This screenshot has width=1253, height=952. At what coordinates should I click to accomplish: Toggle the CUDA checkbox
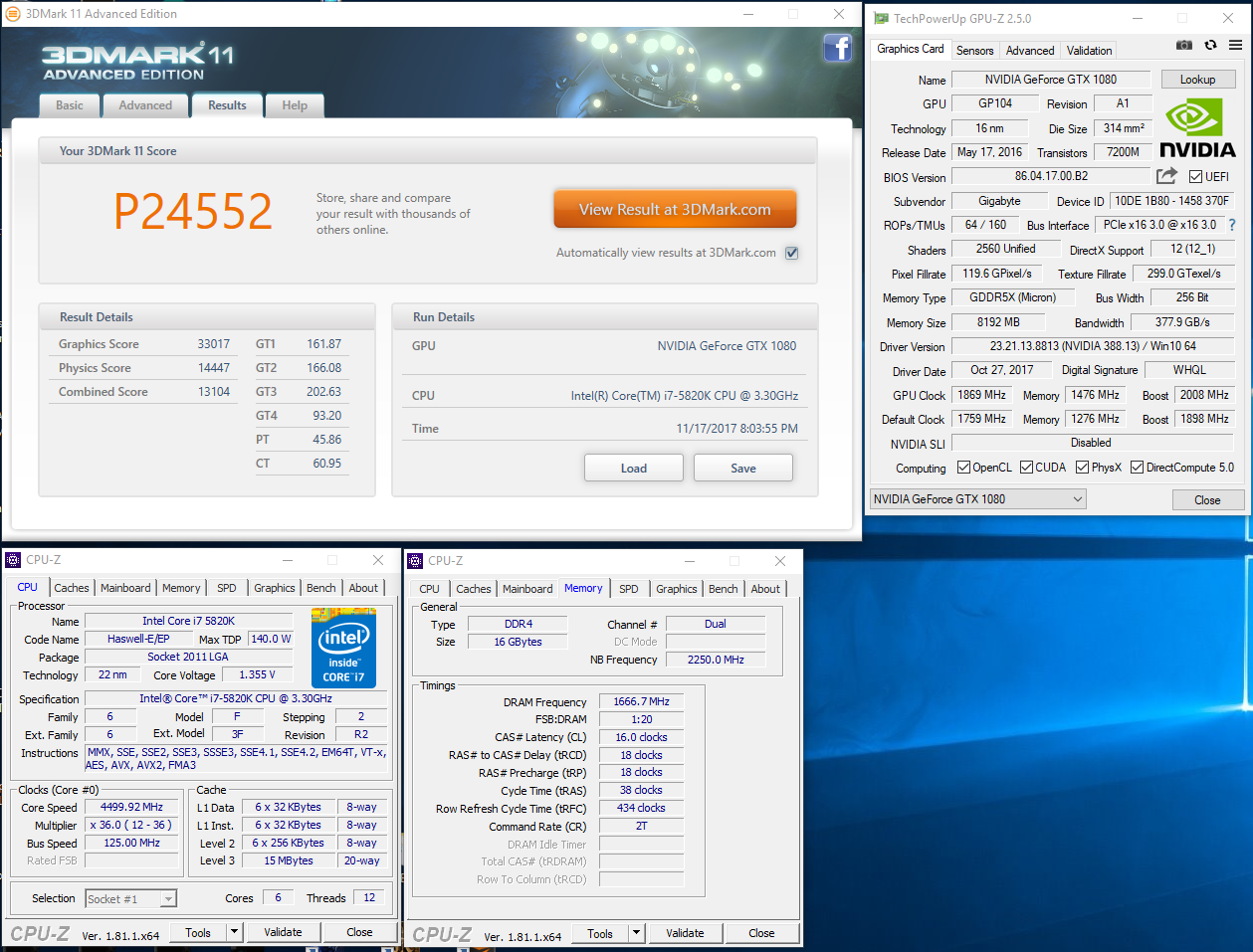tap(1026, 468)
